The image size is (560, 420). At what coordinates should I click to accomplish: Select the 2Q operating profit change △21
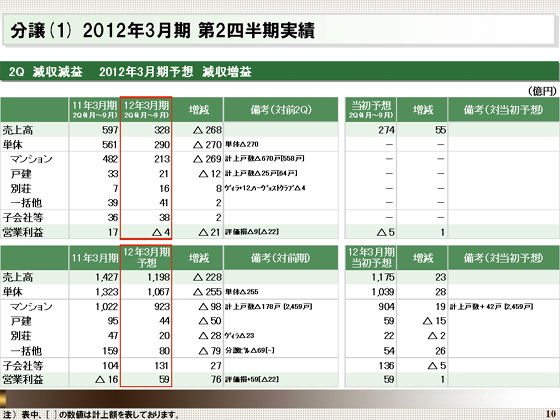pos(210,232)
